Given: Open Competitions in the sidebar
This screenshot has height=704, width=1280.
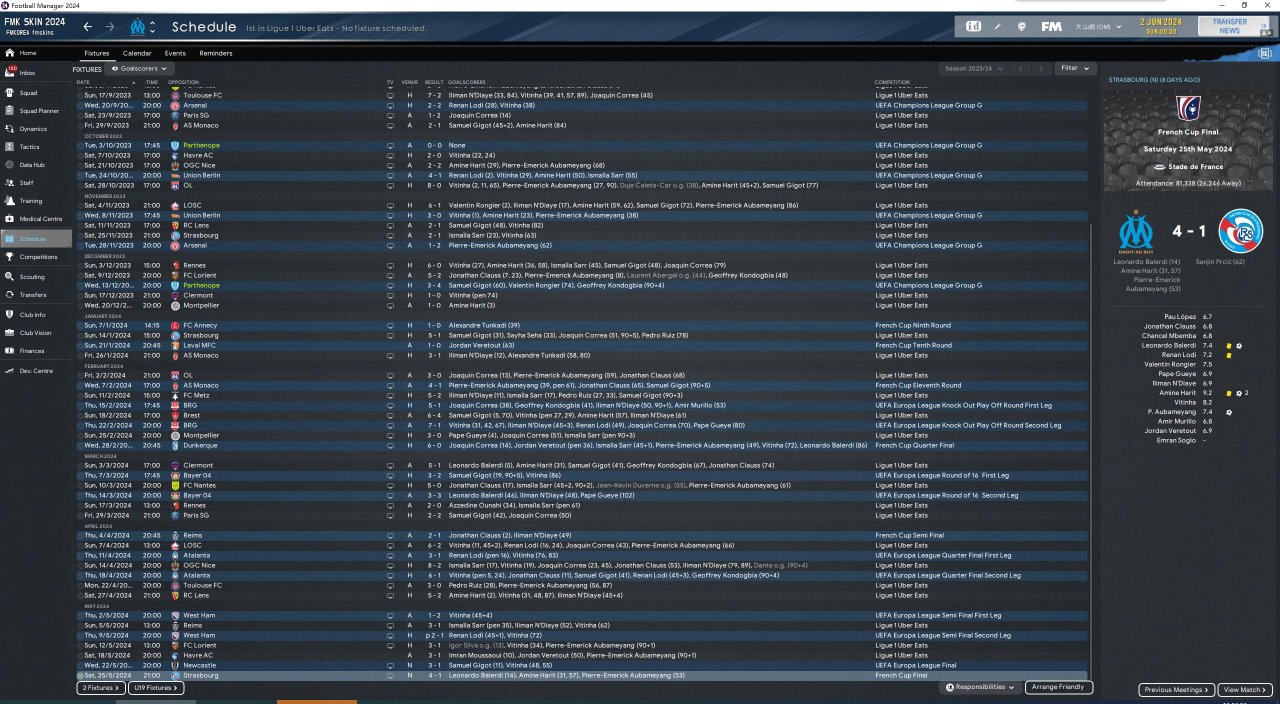Looking at the screenshot, I should point(38,257).
